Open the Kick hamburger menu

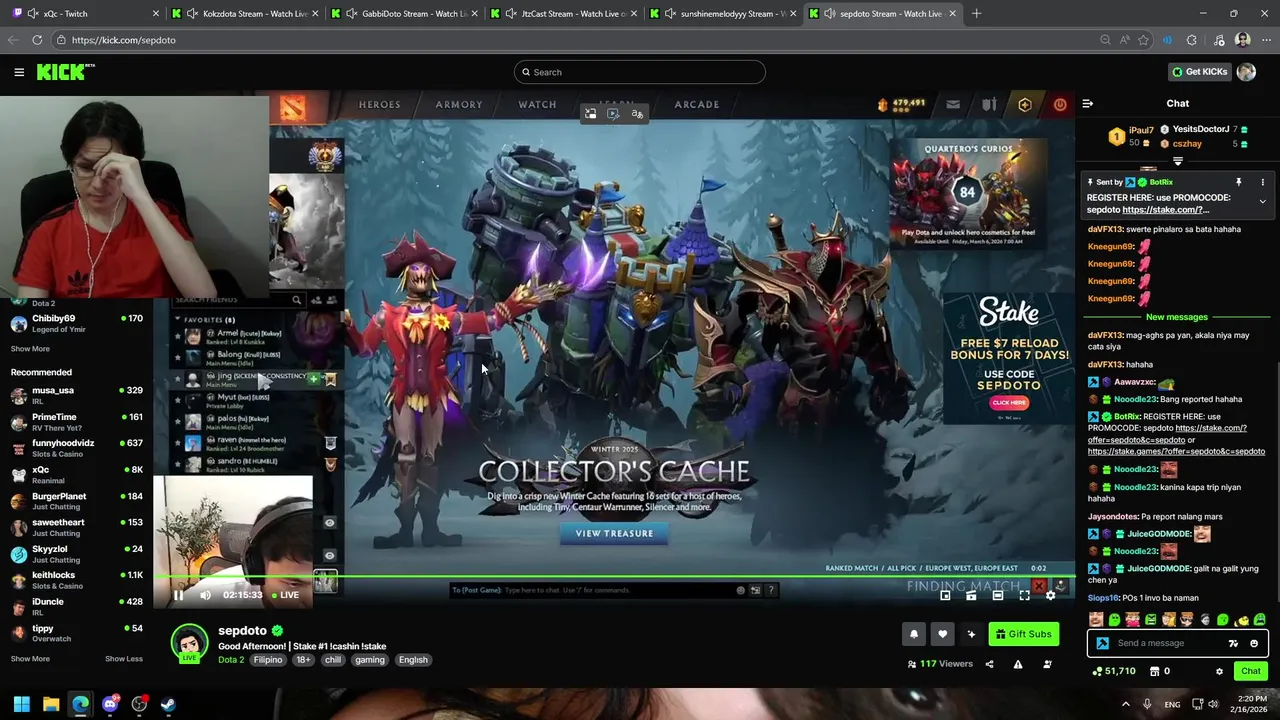point(19,72)
